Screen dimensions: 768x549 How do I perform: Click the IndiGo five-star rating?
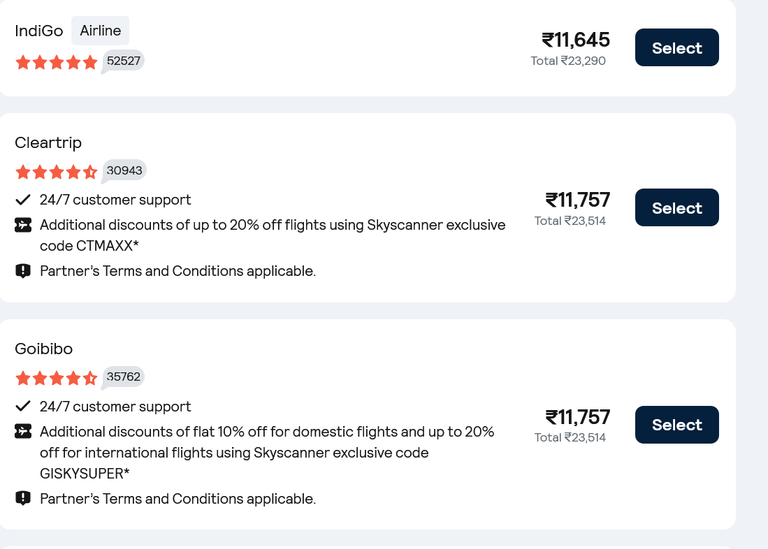56,62
